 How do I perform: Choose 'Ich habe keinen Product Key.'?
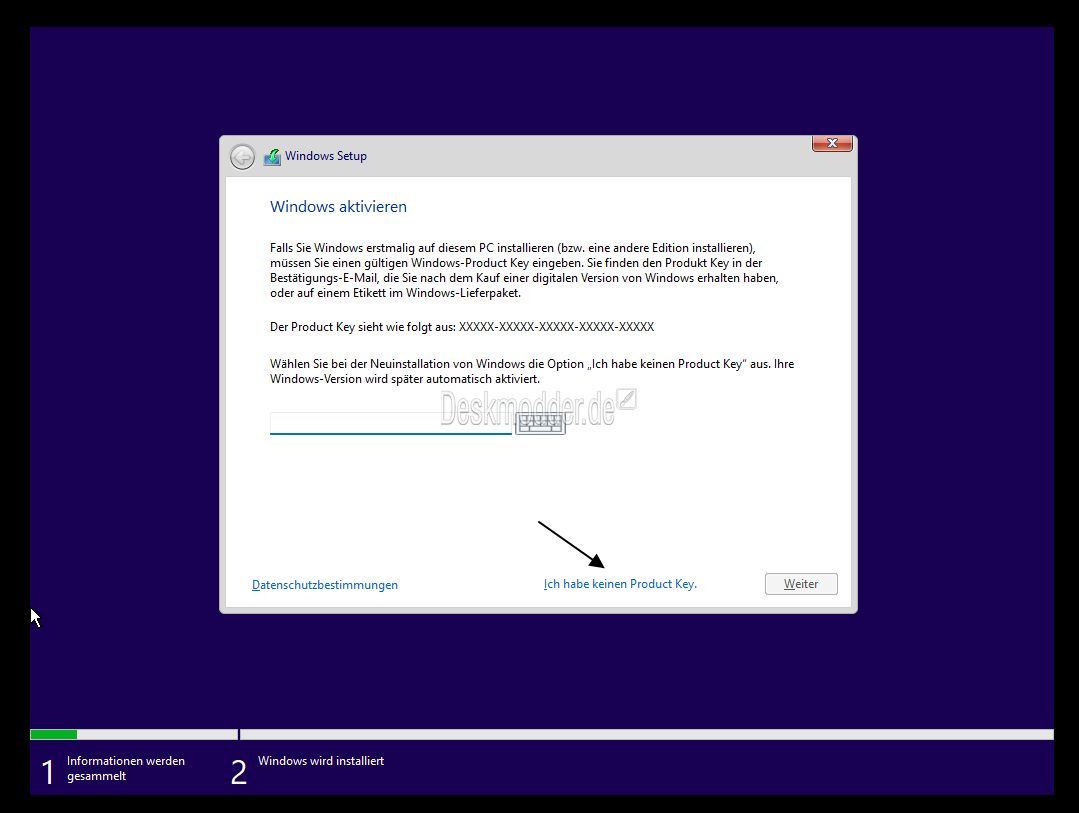coord(620,584)
